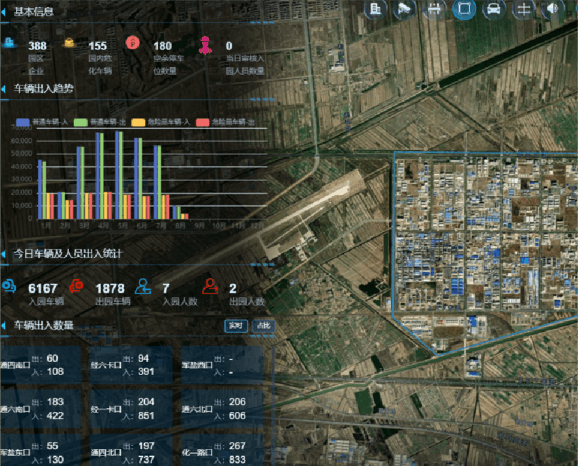Screen dimensions: 578x466
Task: Open 通六北口 gate count card
Action: pyautogui.click(x=222, y=408)
